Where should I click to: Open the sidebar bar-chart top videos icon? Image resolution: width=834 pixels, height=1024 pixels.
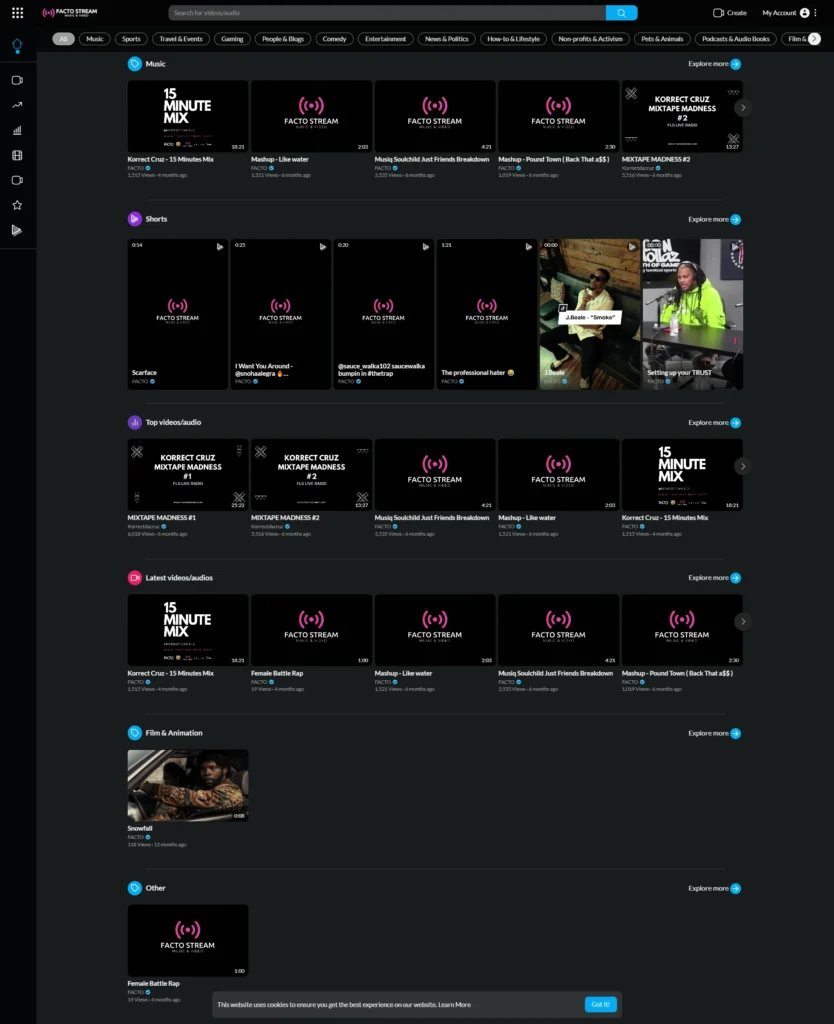pyautogui.click(x=17, y=130)
